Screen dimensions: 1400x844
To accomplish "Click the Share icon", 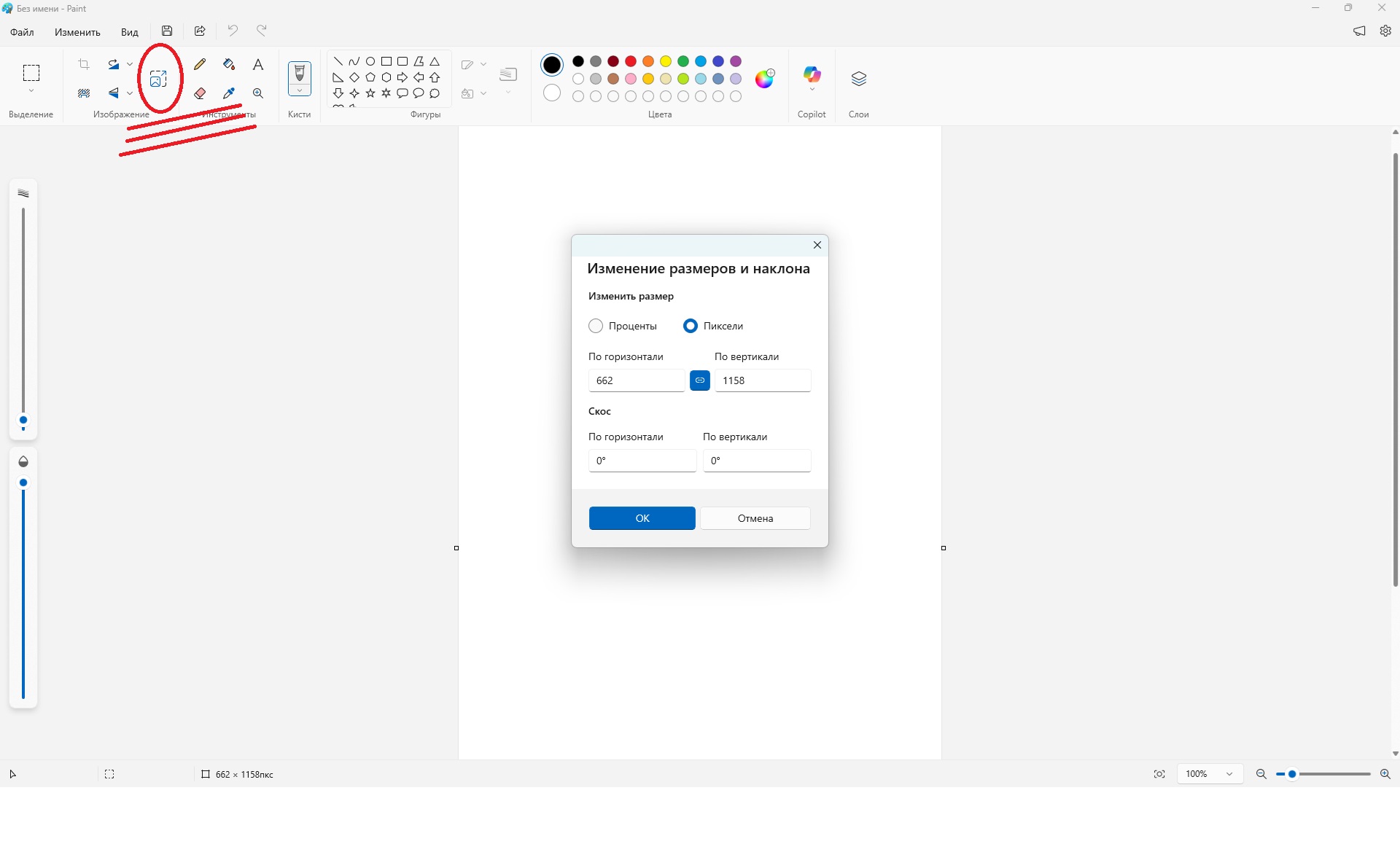I will click(x=200, y=31).
